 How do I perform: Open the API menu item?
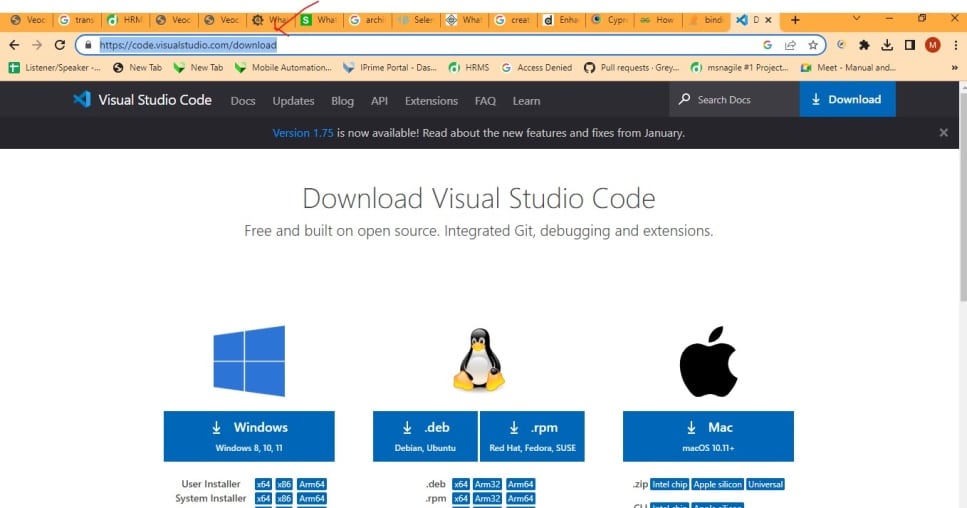pos(379,101)
